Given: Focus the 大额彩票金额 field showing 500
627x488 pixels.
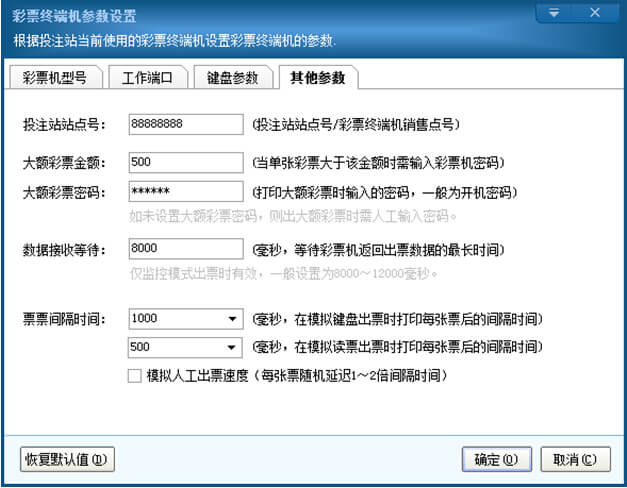Looking at the screenshot, I should [x=186, y=163].
